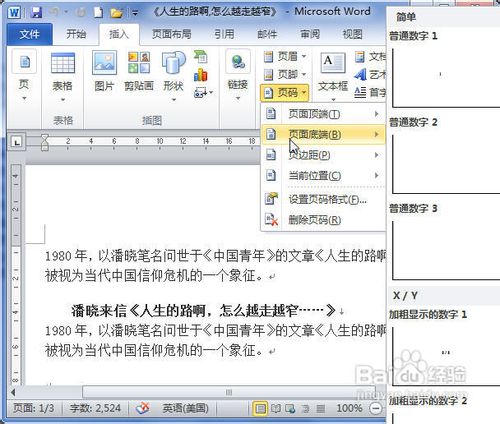Switch to Outline view
Viewport: 500px width, 424px height.
306,408
